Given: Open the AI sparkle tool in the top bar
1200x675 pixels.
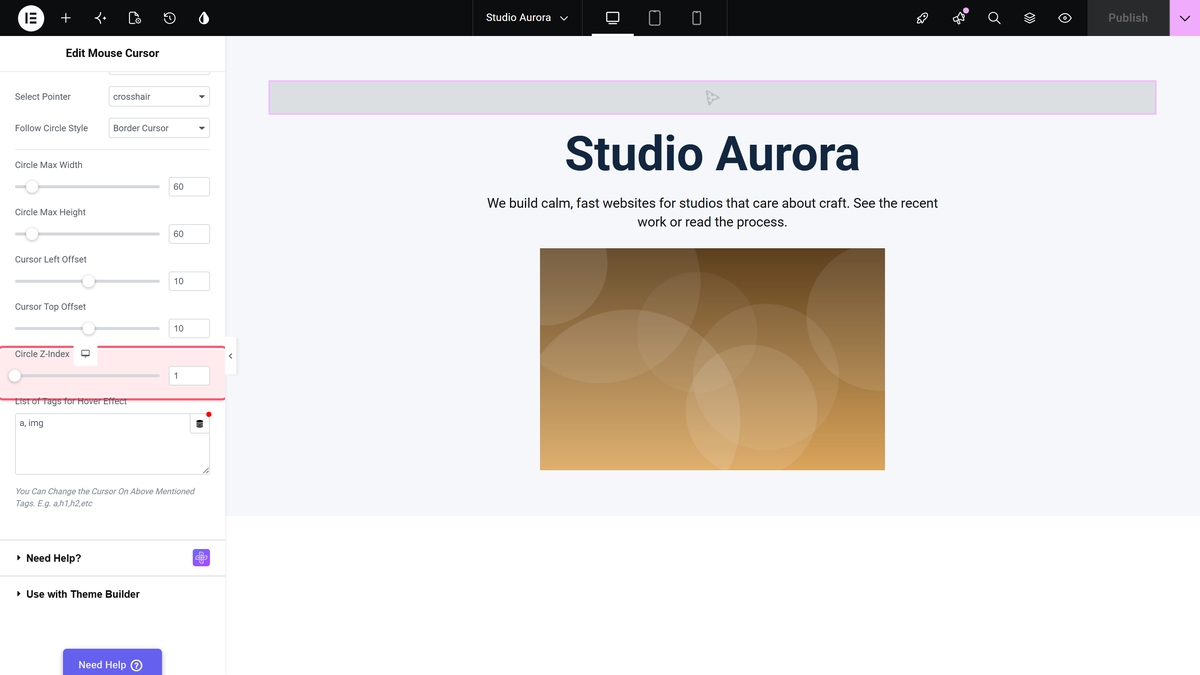Looking at the screenshot, I should coord(100,18).
